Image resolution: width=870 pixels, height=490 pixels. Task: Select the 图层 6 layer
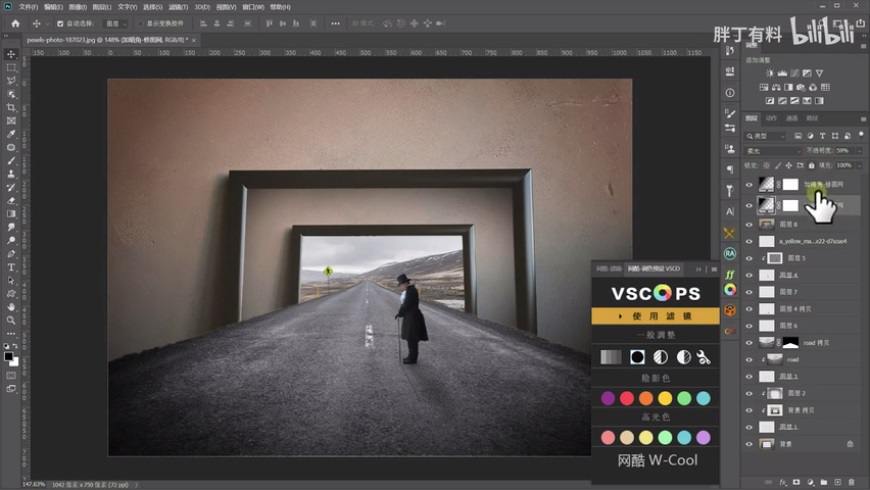tap(790, 325)
